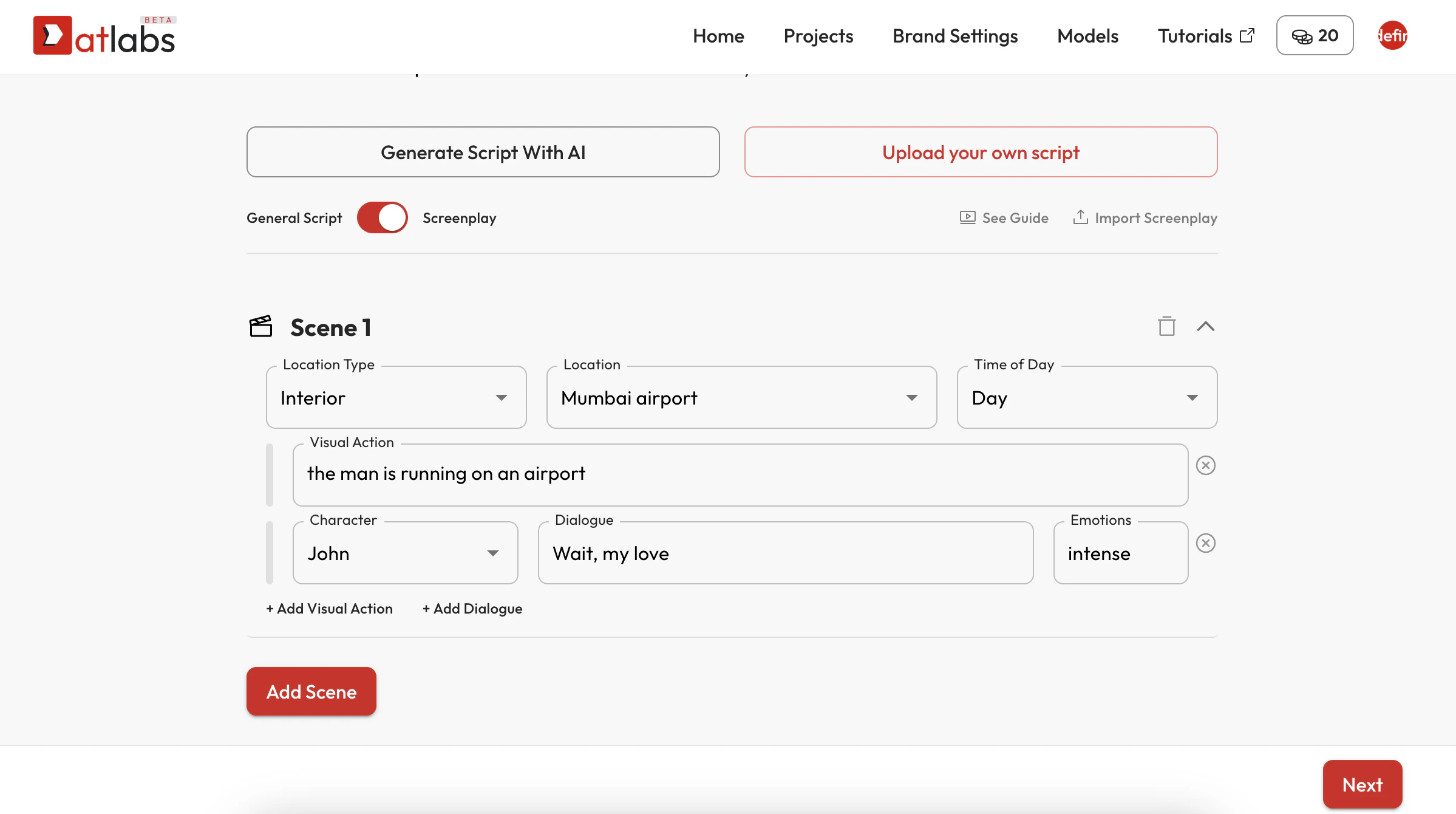Open the Location Type dropdown
This screenshot has width=1456, height=814.
tap(502, 397)
